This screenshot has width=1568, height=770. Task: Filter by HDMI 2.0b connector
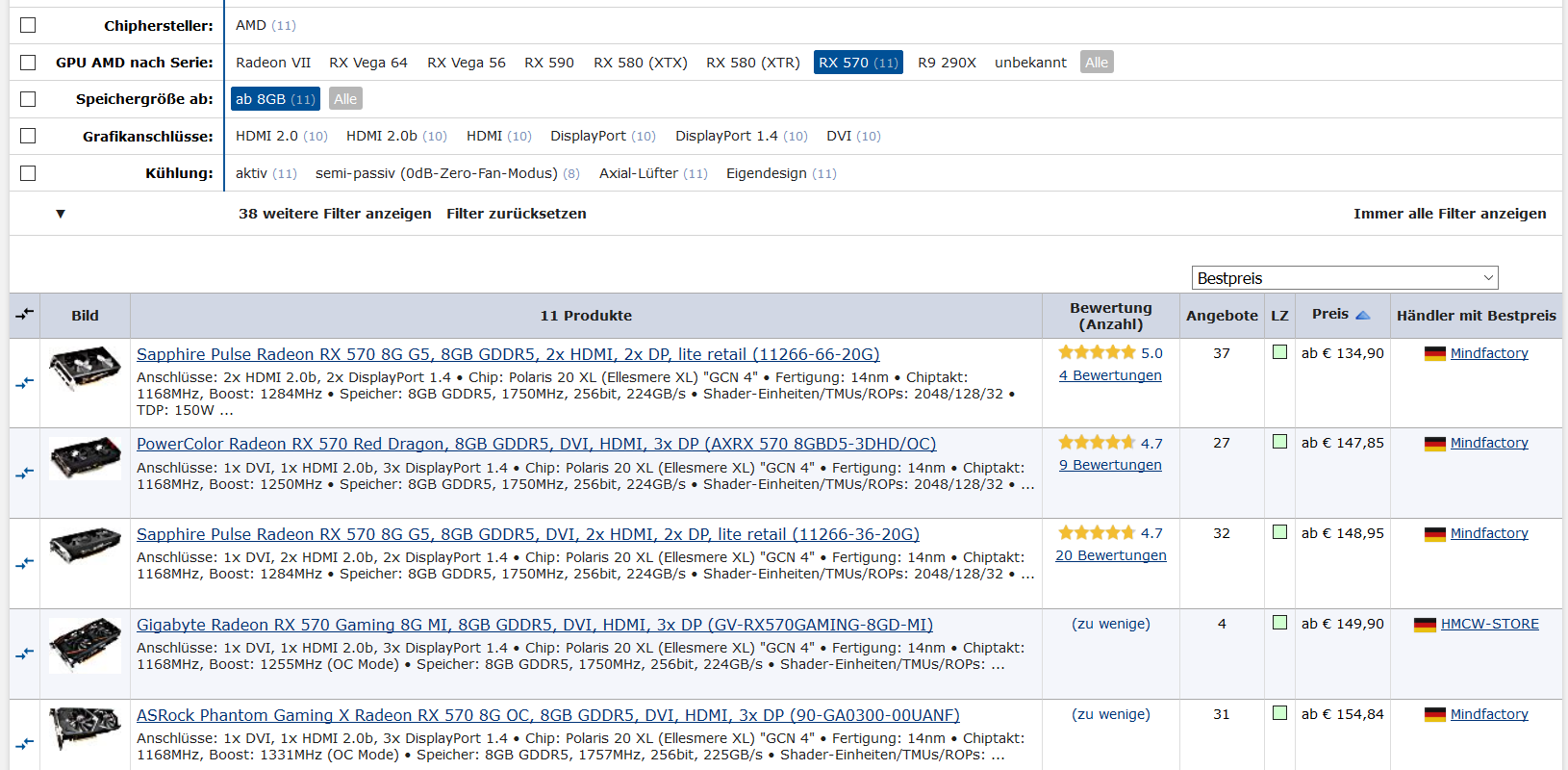pyautogui.click(x=396, y=136)
